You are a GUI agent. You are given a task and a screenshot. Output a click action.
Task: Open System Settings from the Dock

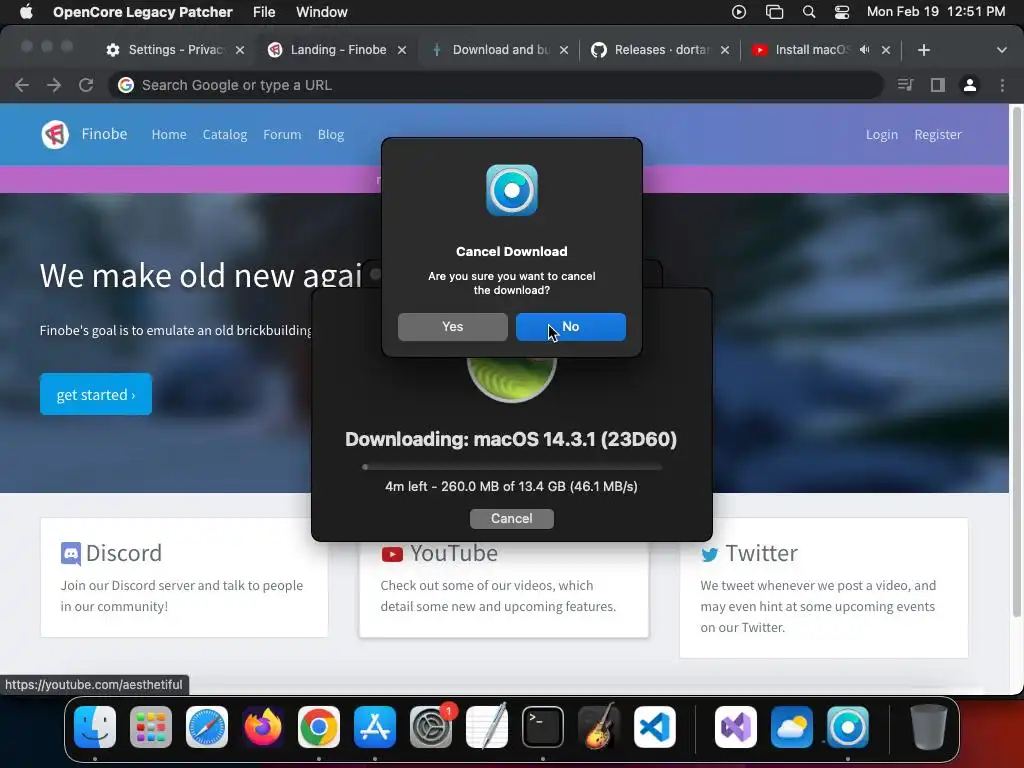(x=431, y=727)
